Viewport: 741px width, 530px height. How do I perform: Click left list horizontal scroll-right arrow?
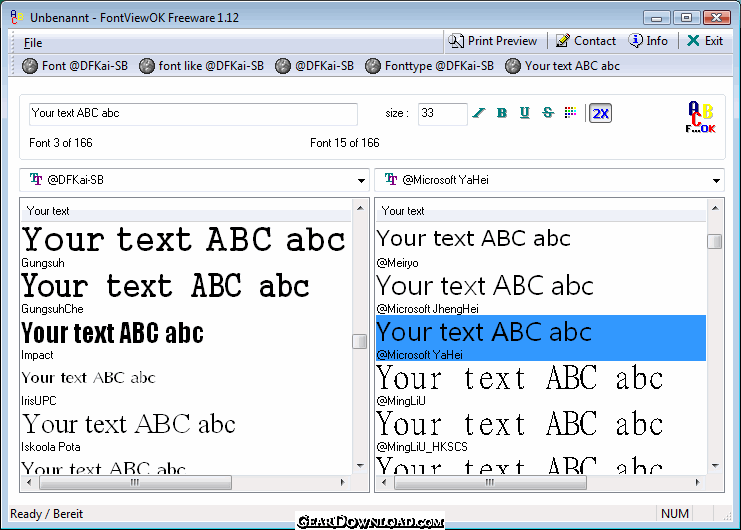click(343, 482)
